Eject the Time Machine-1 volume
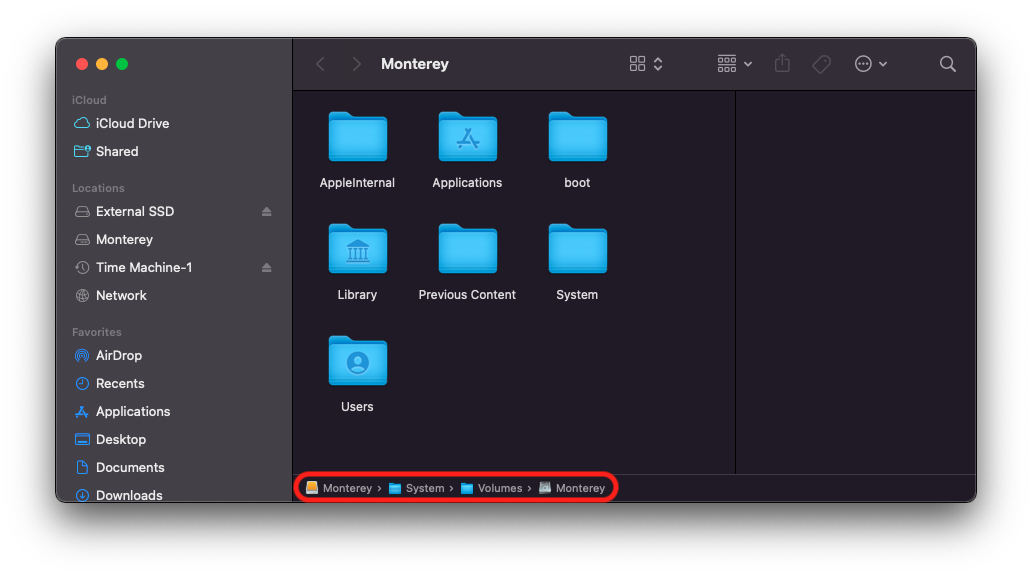This screenshot has height=576, width=1032. tap(267, 267)
